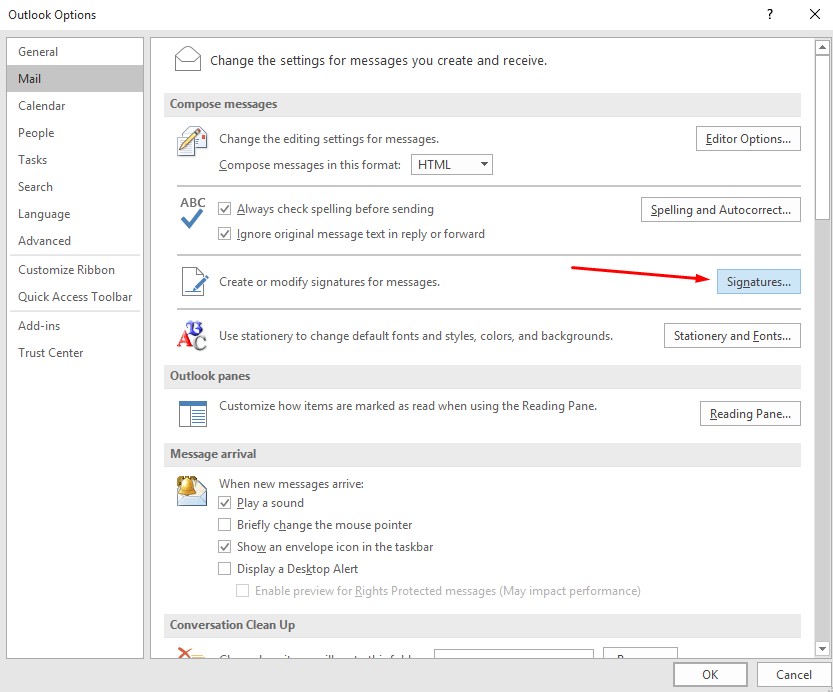Screen dimensions: 833x692
Task: Open Quick Access Toolbar settings
Action: click(75, 297)
